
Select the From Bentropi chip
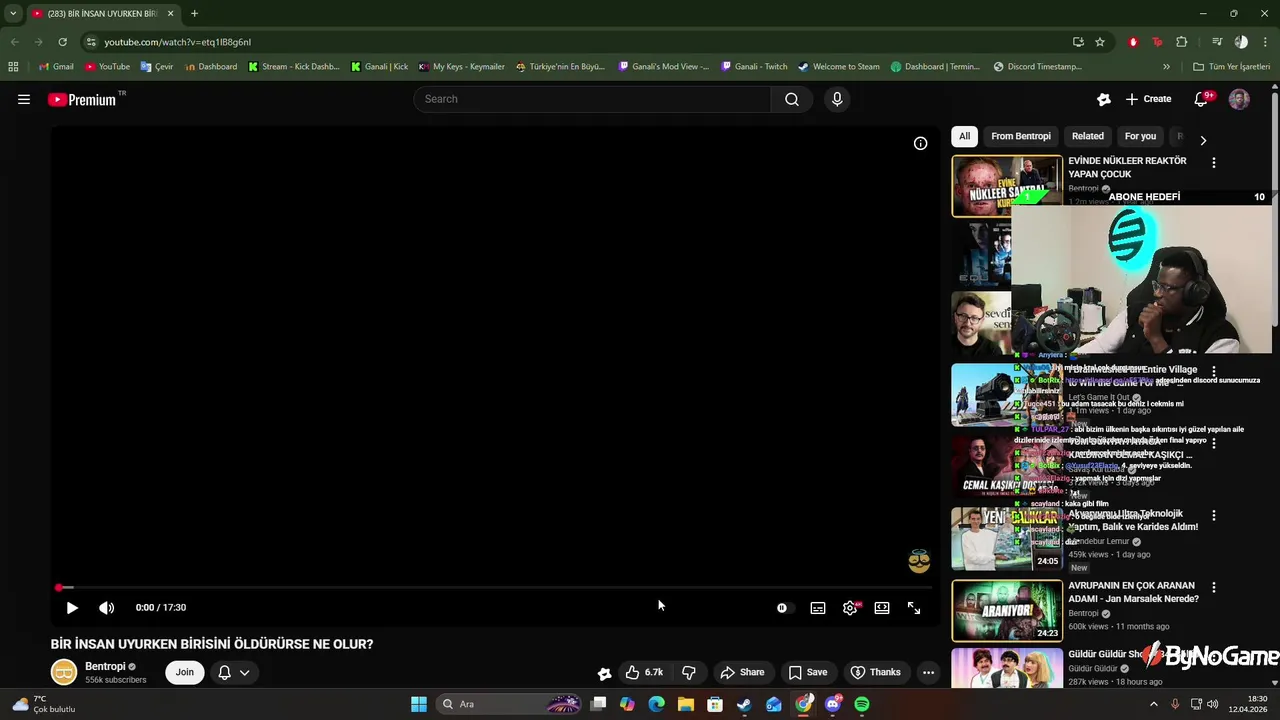pyautogui.click(x=1021, y=136)
